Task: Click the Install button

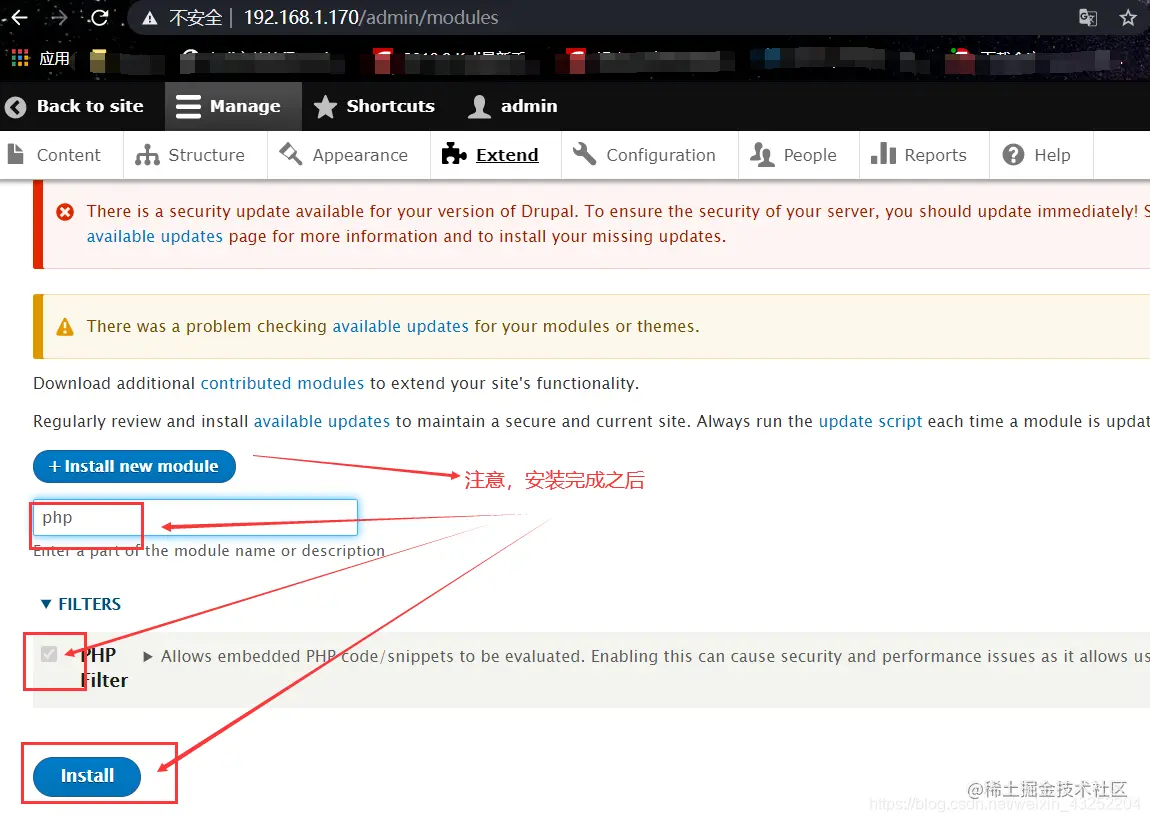Action: (87, 776)
